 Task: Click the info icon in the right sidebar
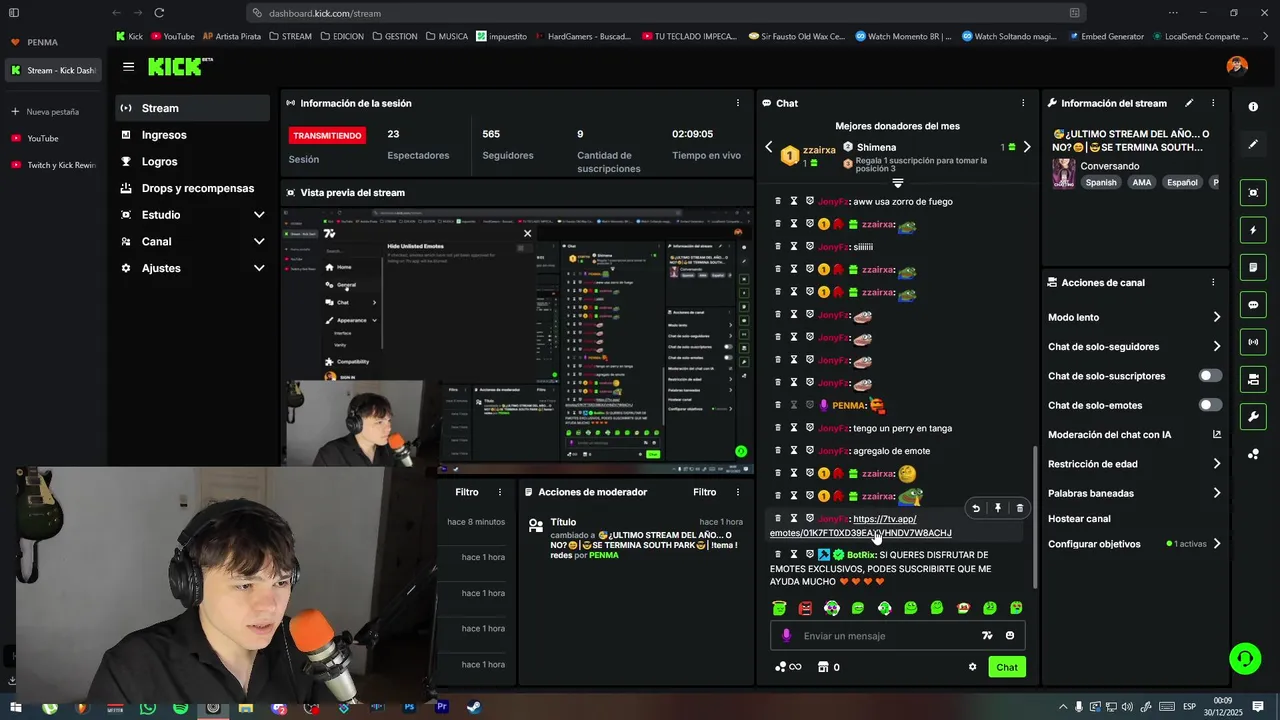(1253, 107)
